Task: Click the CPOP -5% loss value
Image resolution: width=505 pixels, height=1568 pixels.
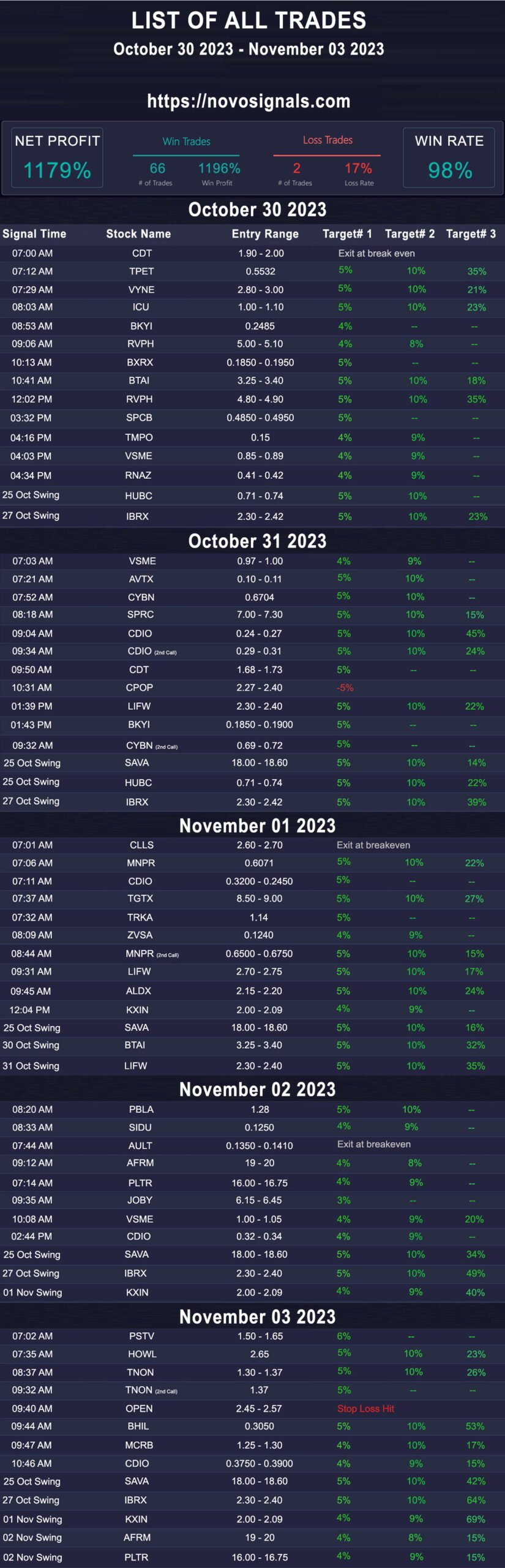Action: (345, 688)
